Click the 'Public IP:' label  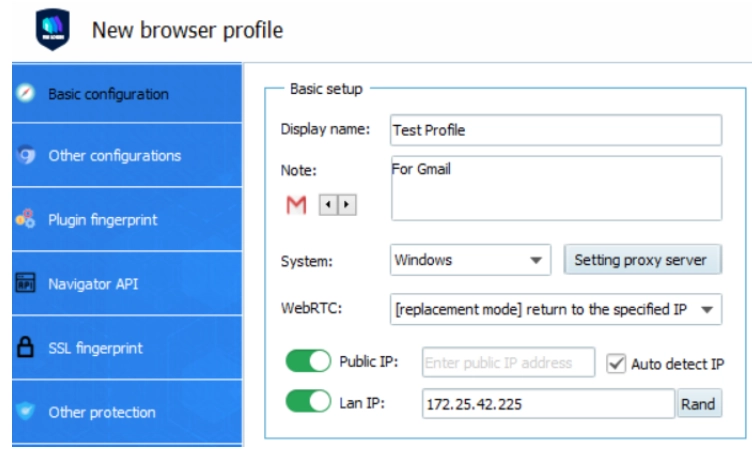point(368,362)
